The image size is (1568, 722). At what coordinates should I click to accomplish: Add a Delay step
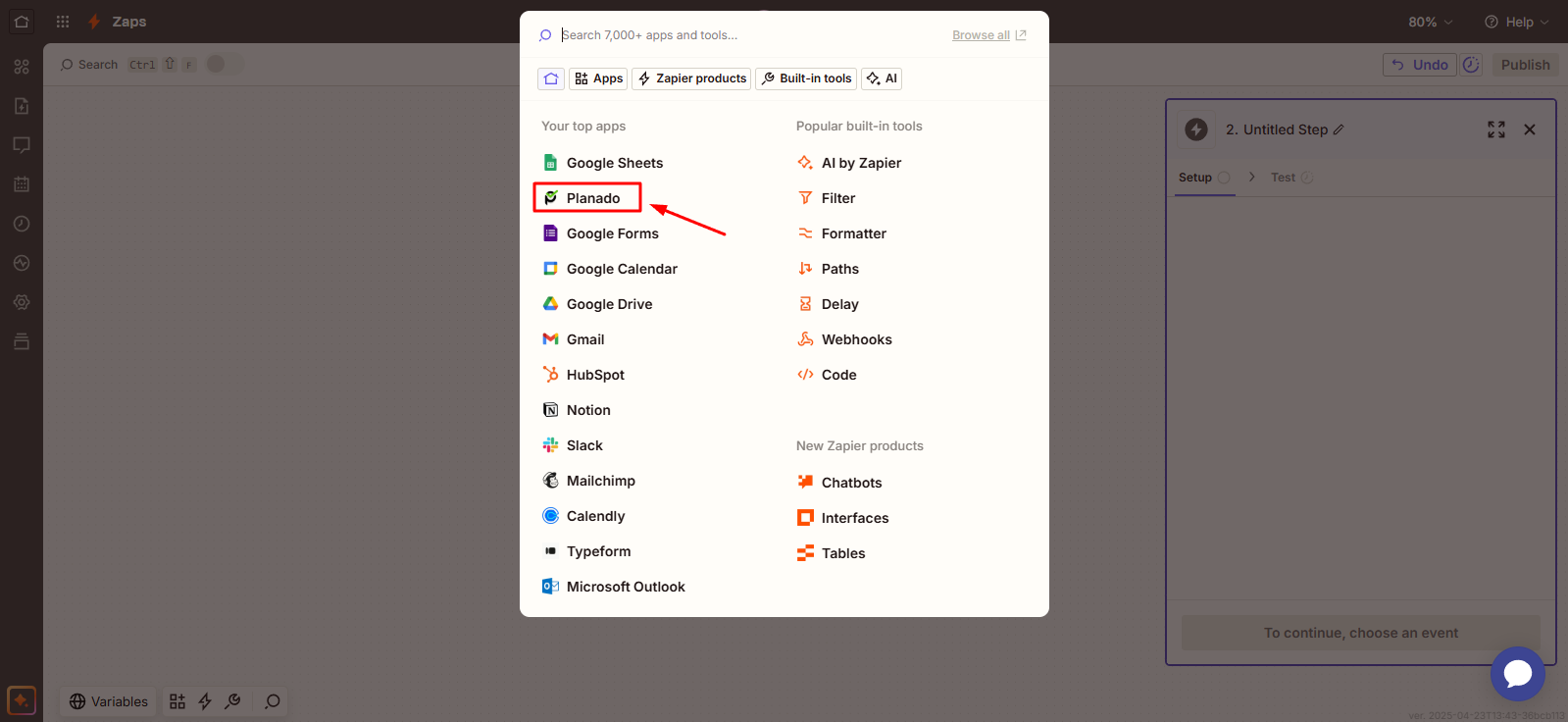tap(829, 304)
